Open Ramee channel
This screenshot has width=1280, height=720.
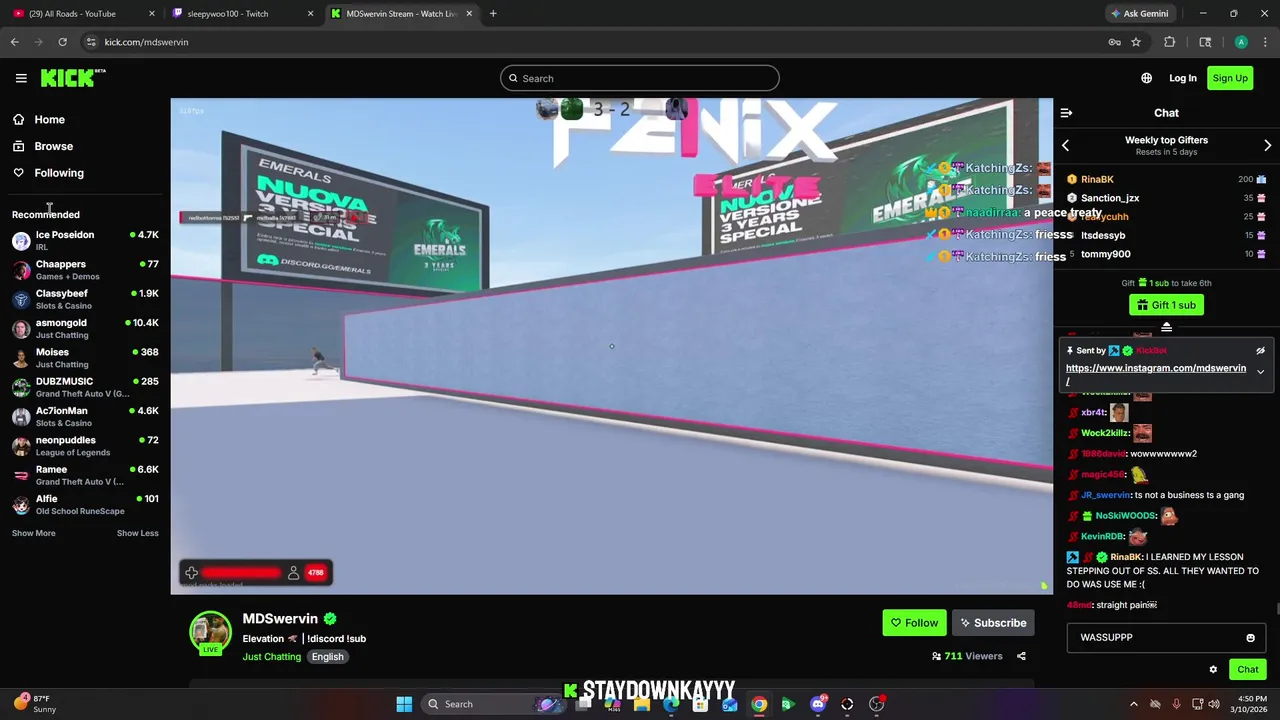click(85, 475)
